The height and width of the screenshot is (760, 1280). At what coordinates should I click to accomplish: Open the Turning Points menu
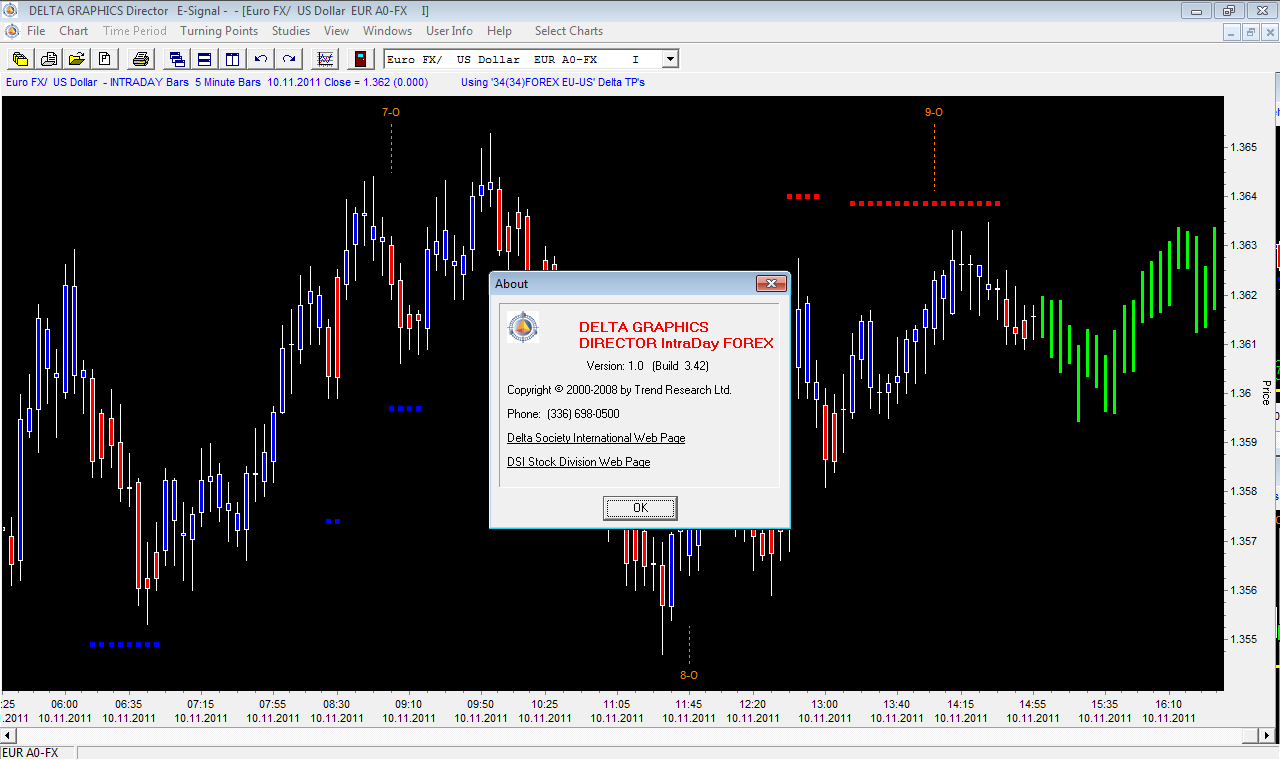[x=219, y=31]
